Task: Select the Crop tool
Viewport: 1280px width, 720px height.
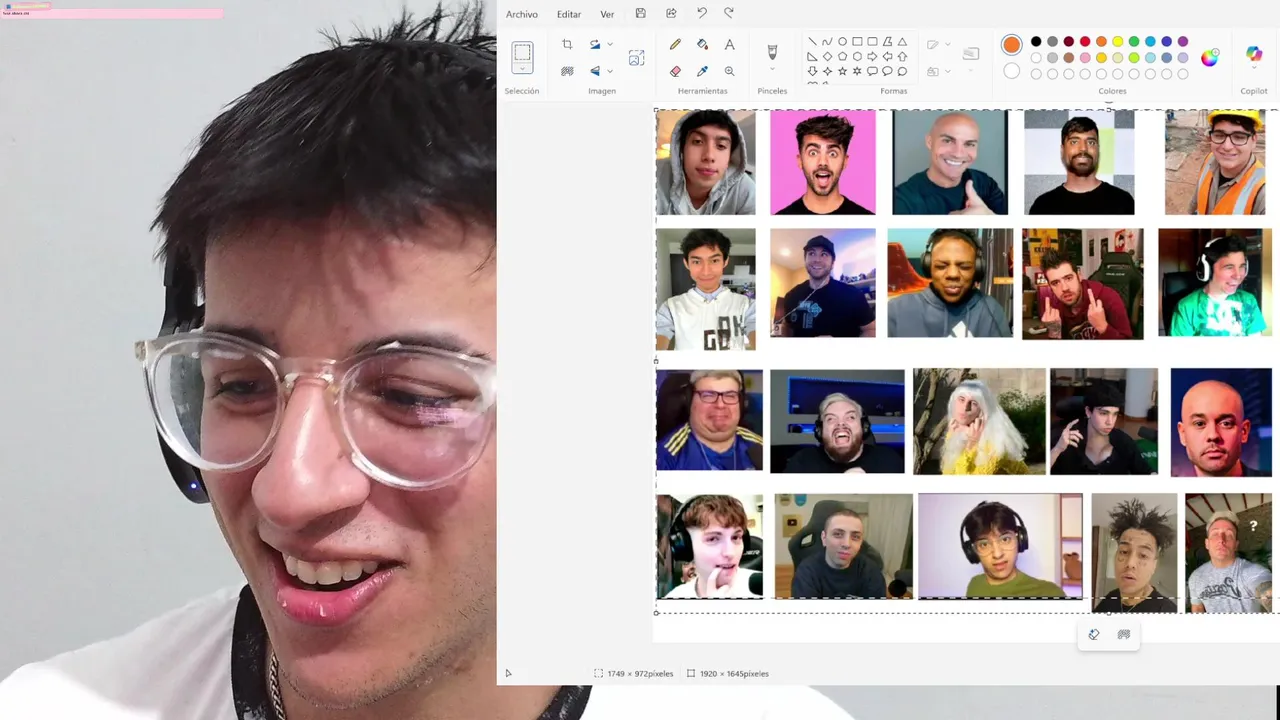Action: [567, 44]
